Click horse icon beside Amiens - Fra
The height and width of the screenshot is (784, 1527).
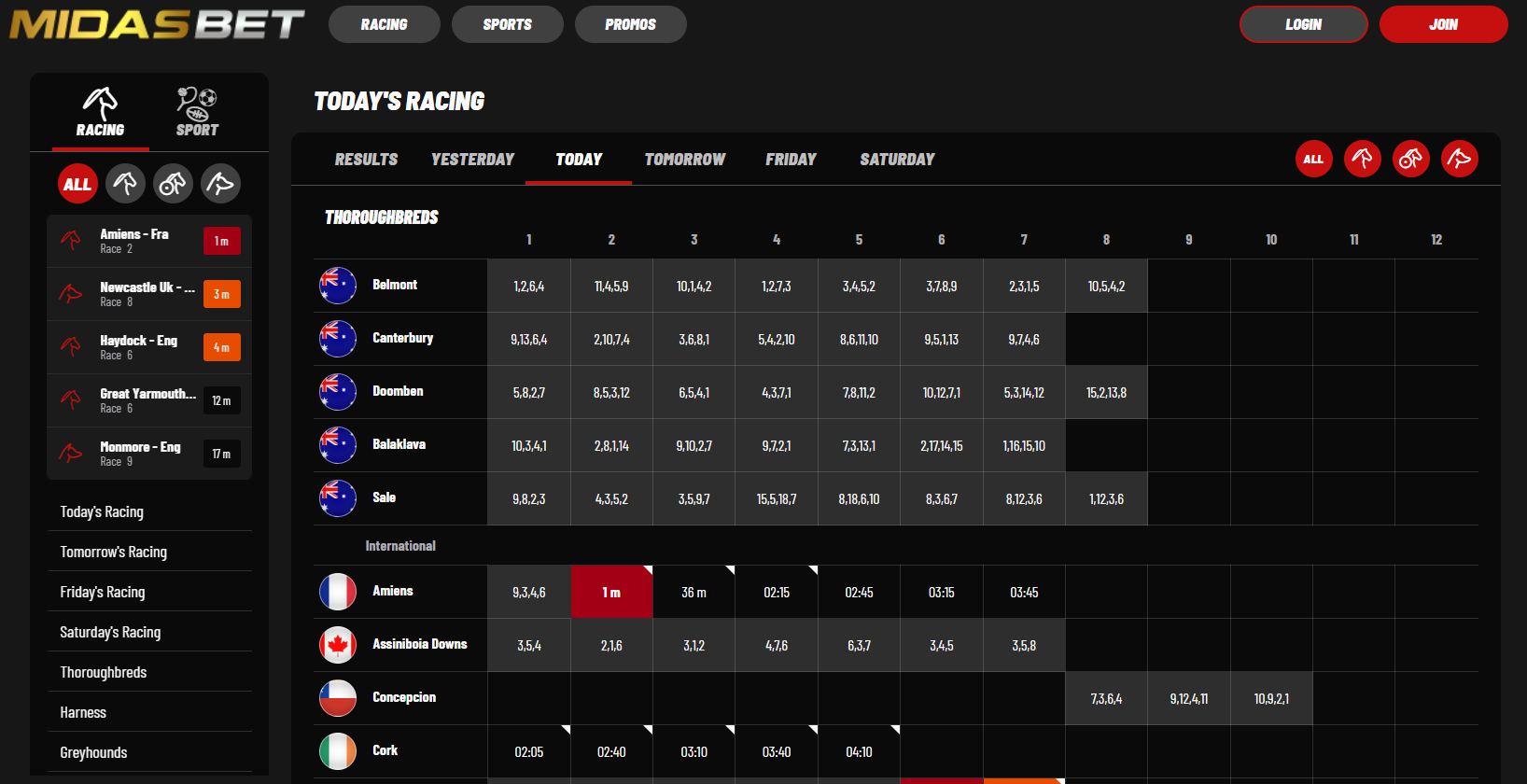(x=71, y=241)
